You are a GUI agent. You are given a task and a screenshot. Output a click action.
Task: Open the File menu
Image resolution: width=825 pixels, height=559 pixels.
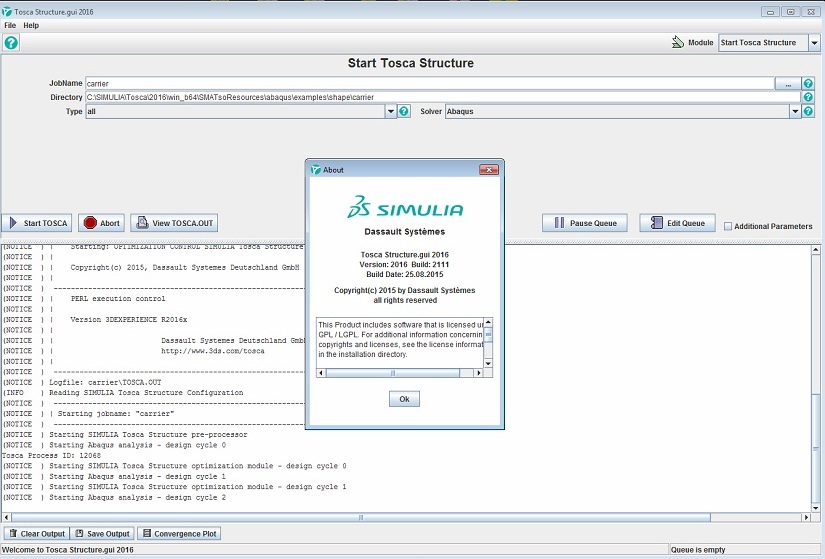coord(10,25)
